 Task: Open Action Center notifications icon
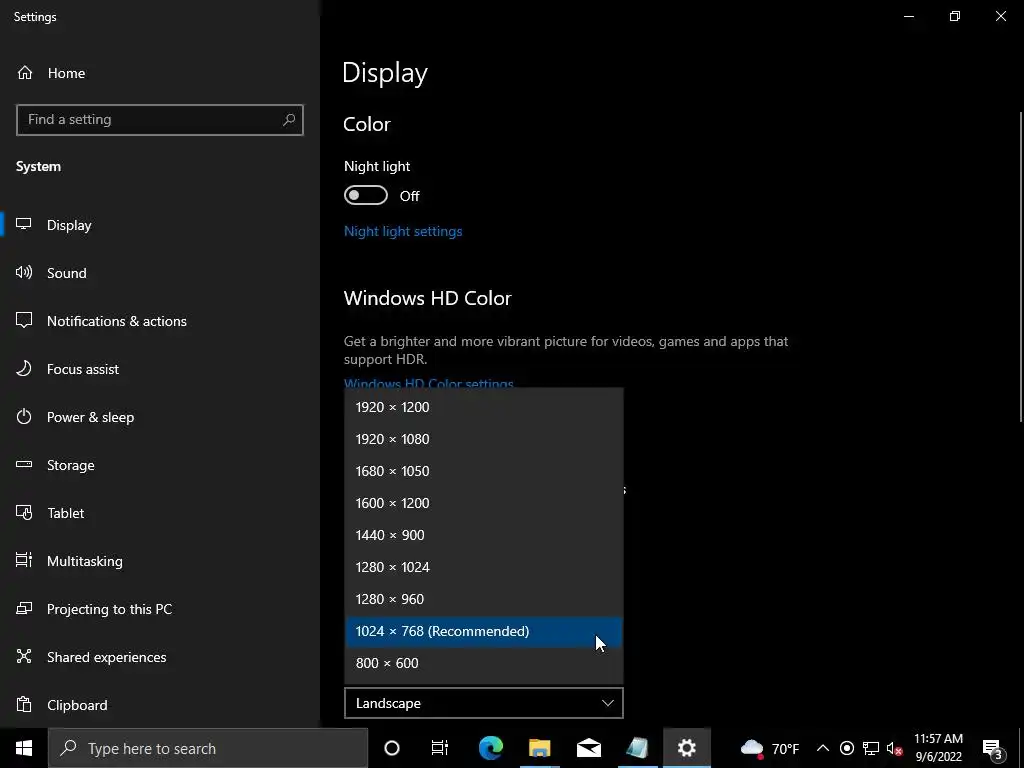pyautogui.click(x=993, y=748)
